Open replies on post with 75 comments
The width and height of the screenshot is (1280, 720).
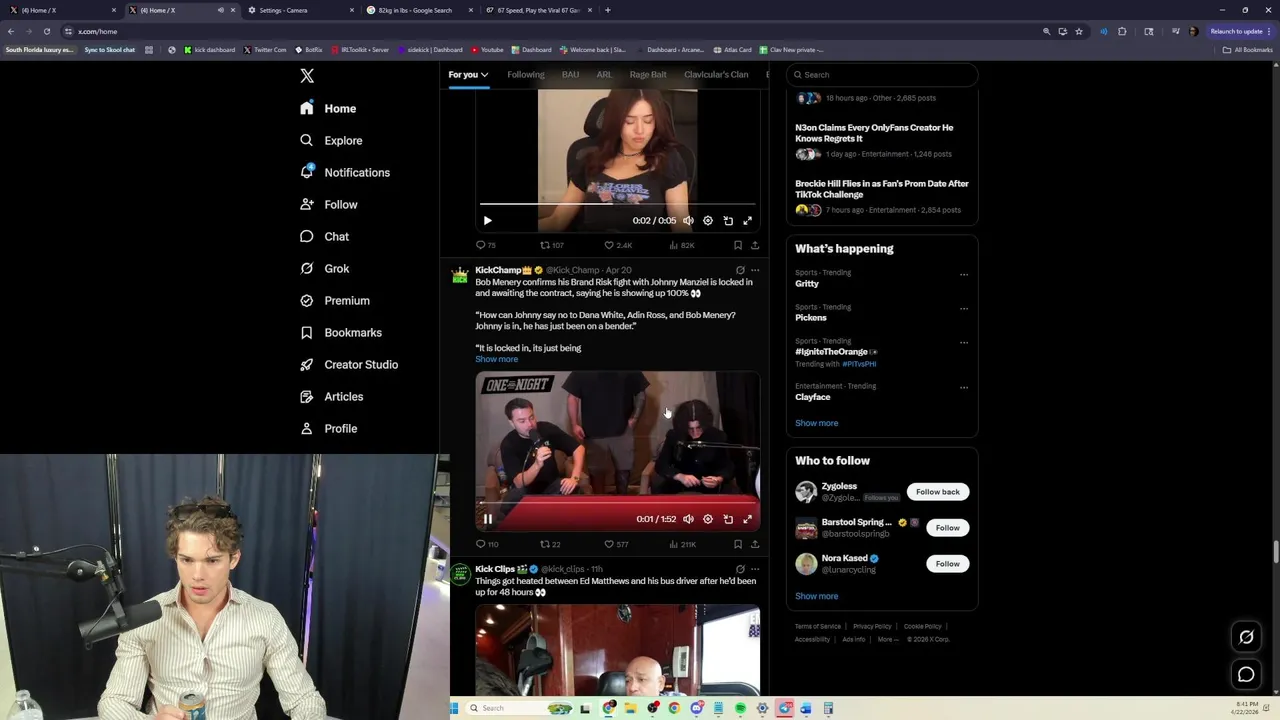pos(485,245)
